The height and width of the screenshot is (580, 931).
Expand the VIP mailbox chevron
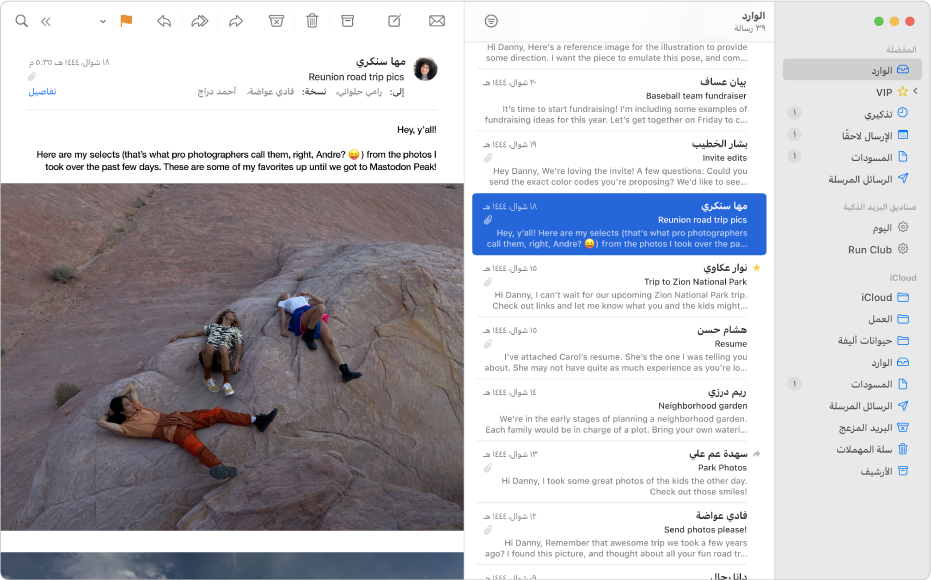pos(916,91)
